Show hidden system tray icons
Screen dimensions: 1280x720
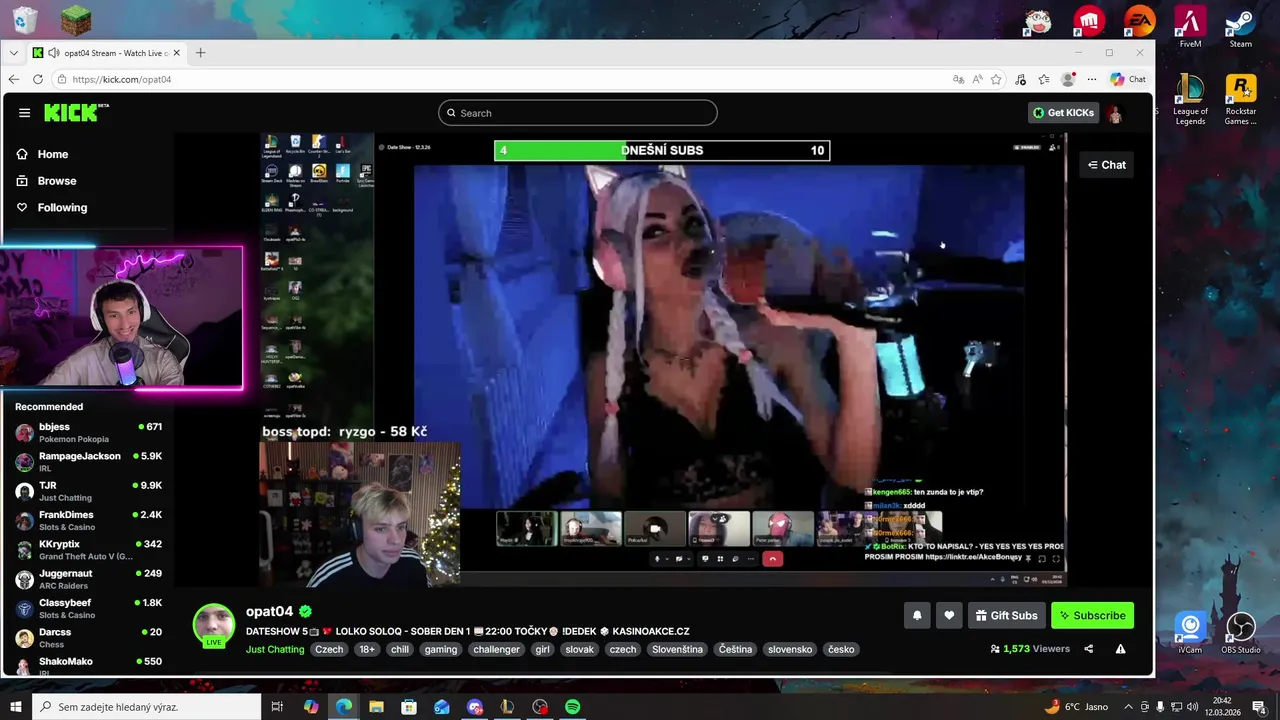1127,707
